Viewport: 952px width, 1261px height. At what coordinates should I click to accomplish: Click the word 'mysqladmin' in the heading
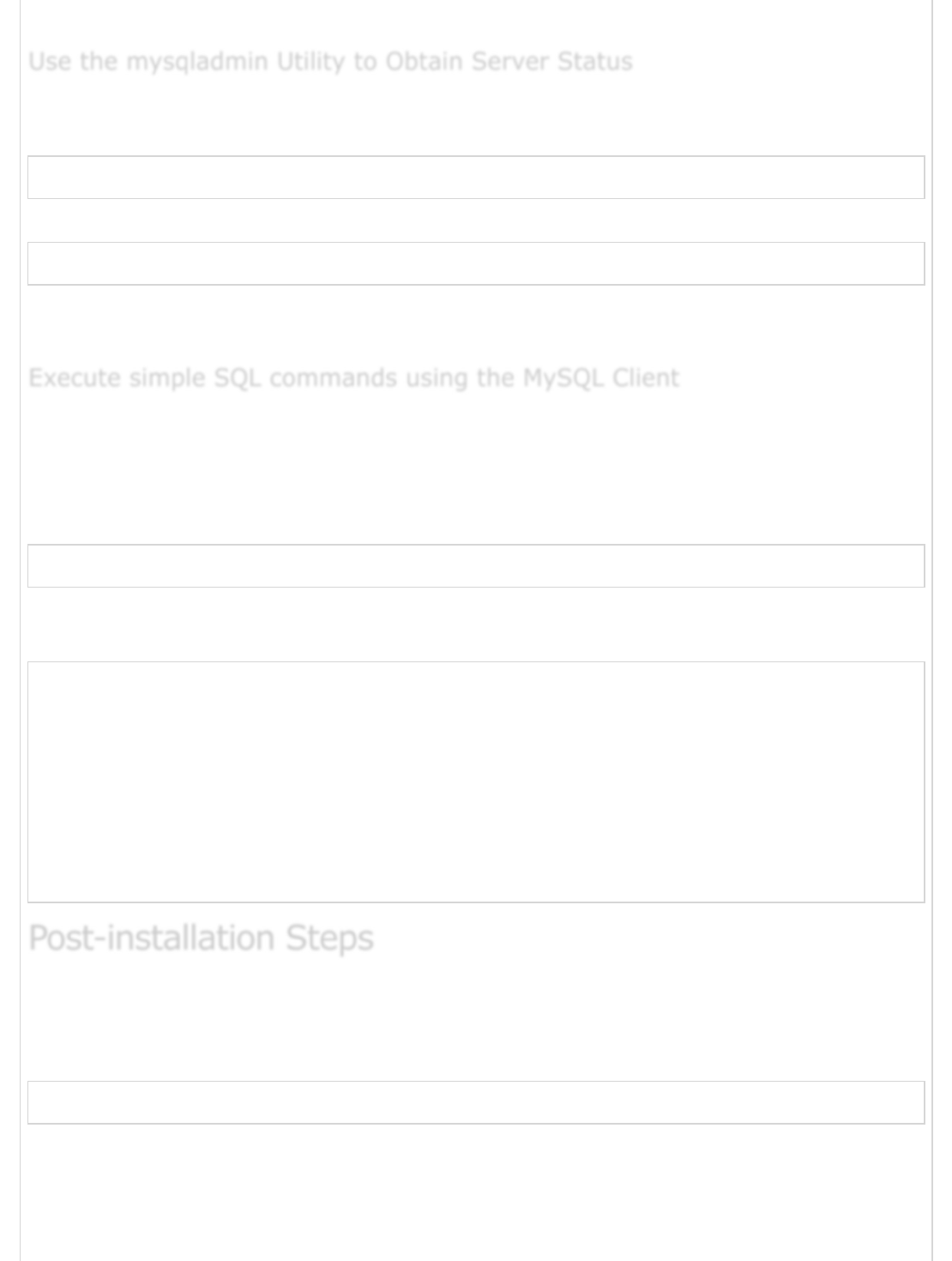coord(197,63)
